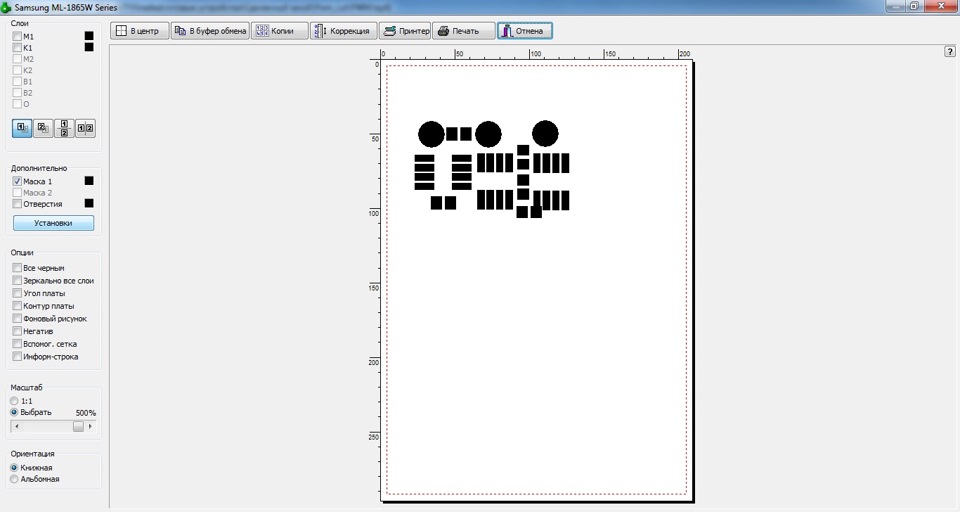Open the M1 layer color swatch

(89, 36)
